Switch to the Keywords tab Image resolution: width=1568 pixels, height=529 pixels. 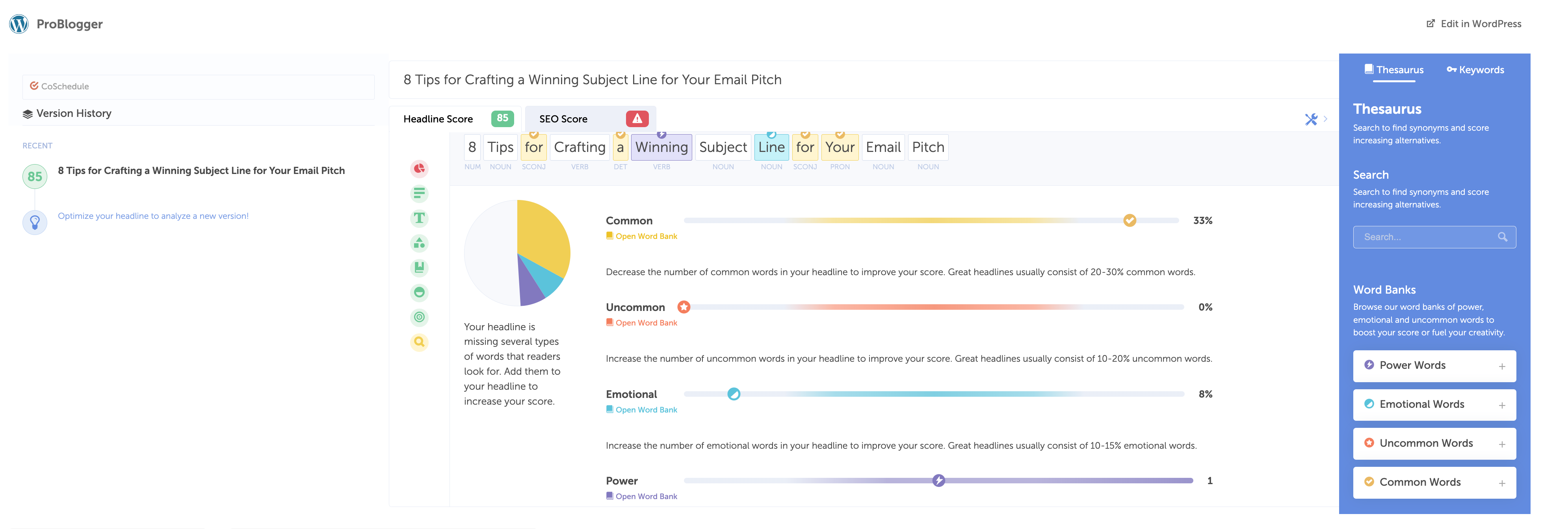click(1475, 70)
